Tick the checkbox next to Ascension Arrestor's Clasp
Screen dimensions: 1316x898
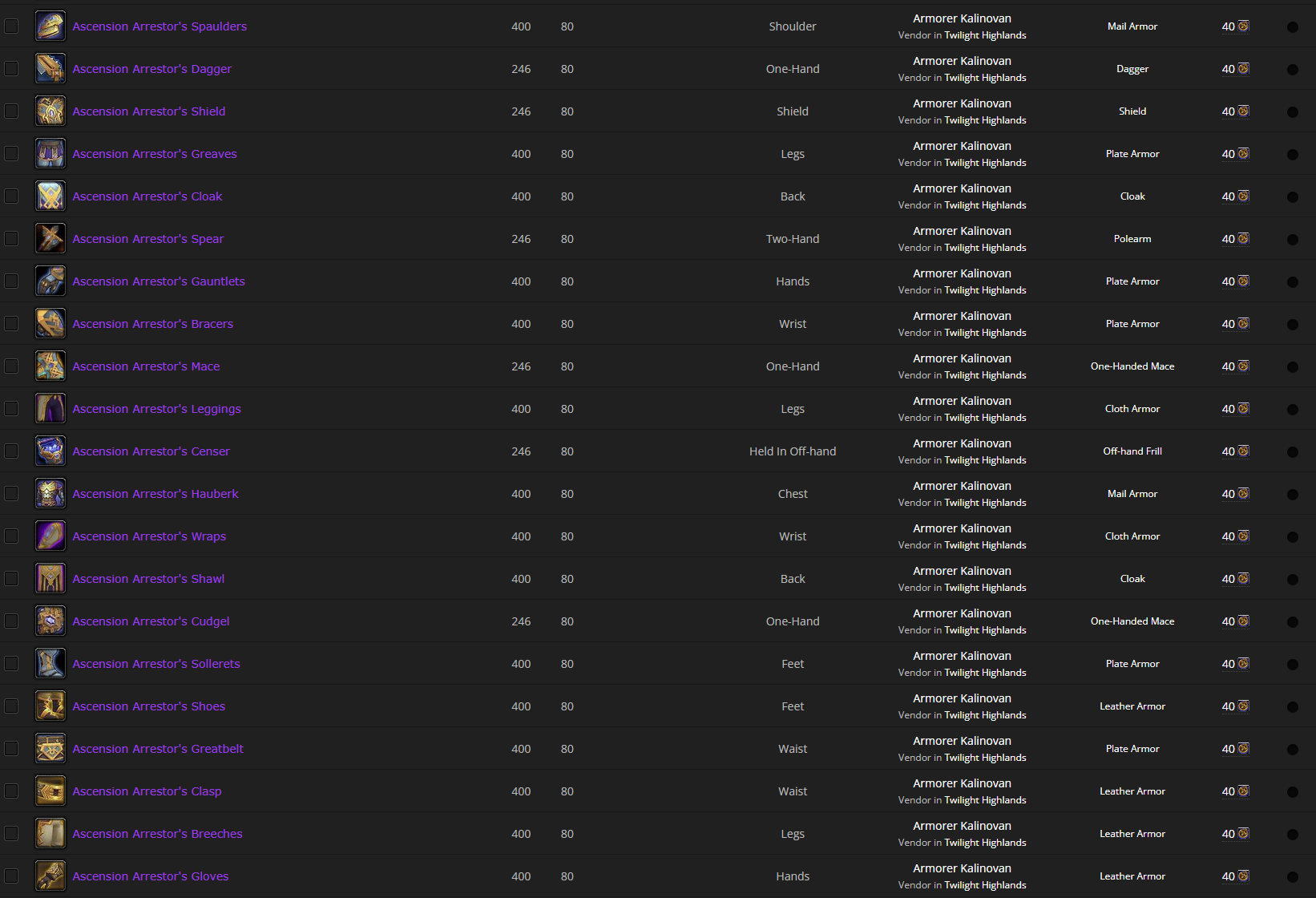click(11, 791)
